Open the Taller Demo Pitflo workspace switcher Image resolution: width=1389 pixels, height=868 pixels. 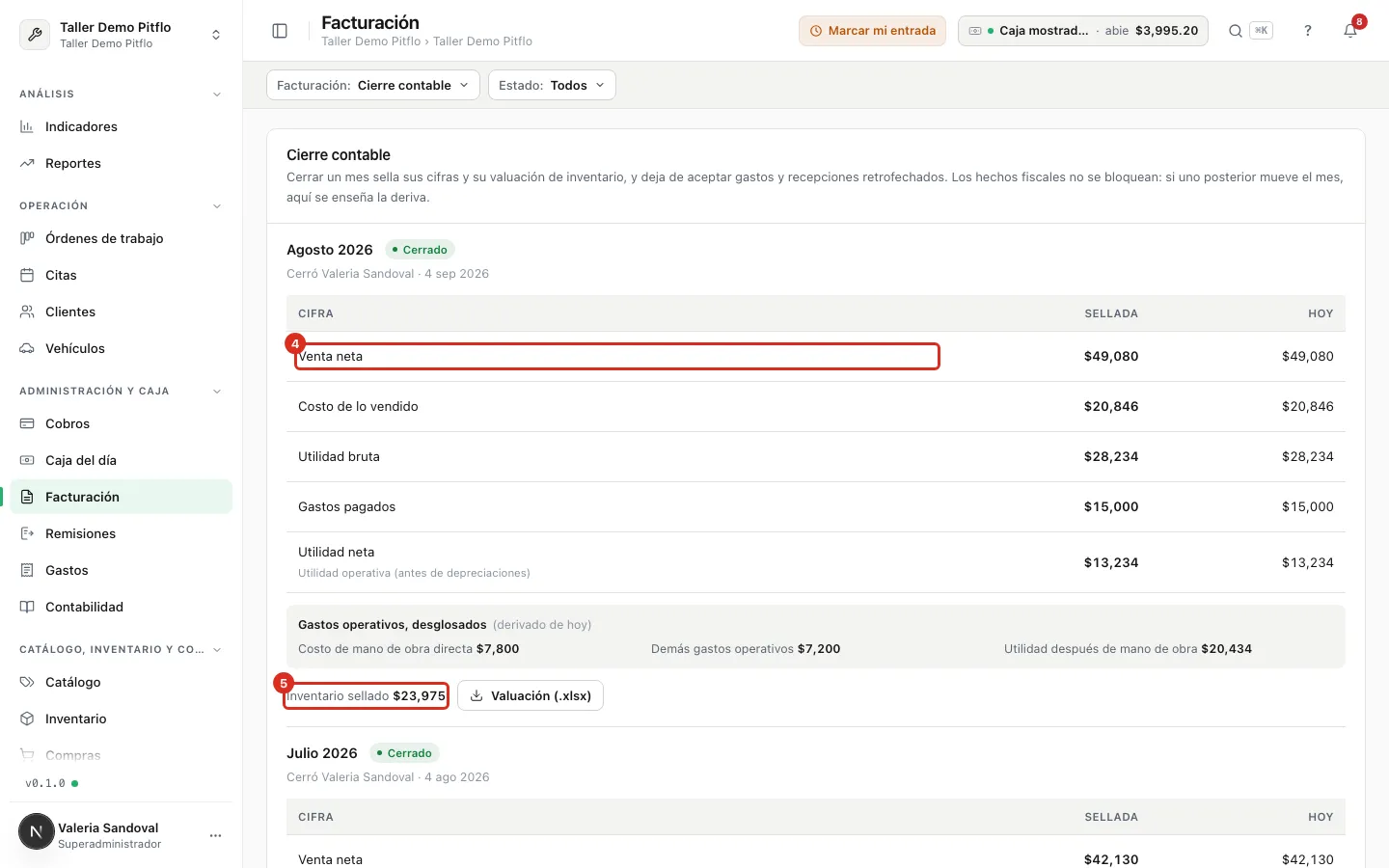[122, 35]
